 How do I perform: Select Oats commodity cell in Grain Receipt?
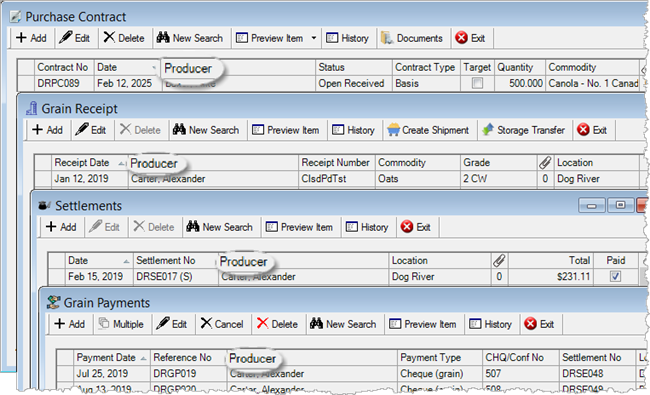pos(417,179)
